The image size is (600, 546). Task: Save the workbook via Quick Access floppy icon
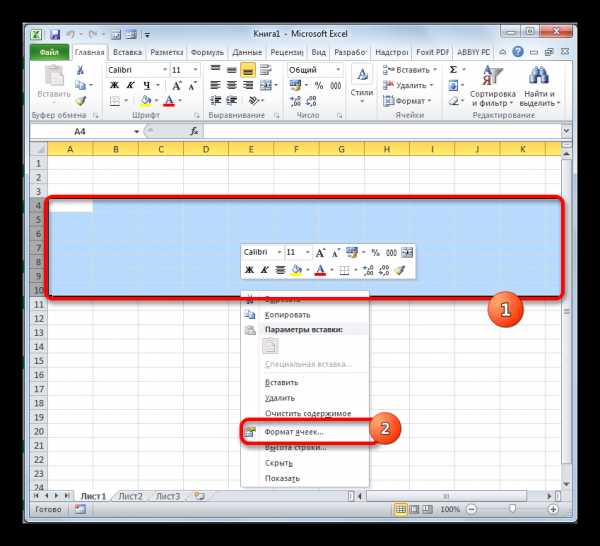tap(55, 35)
